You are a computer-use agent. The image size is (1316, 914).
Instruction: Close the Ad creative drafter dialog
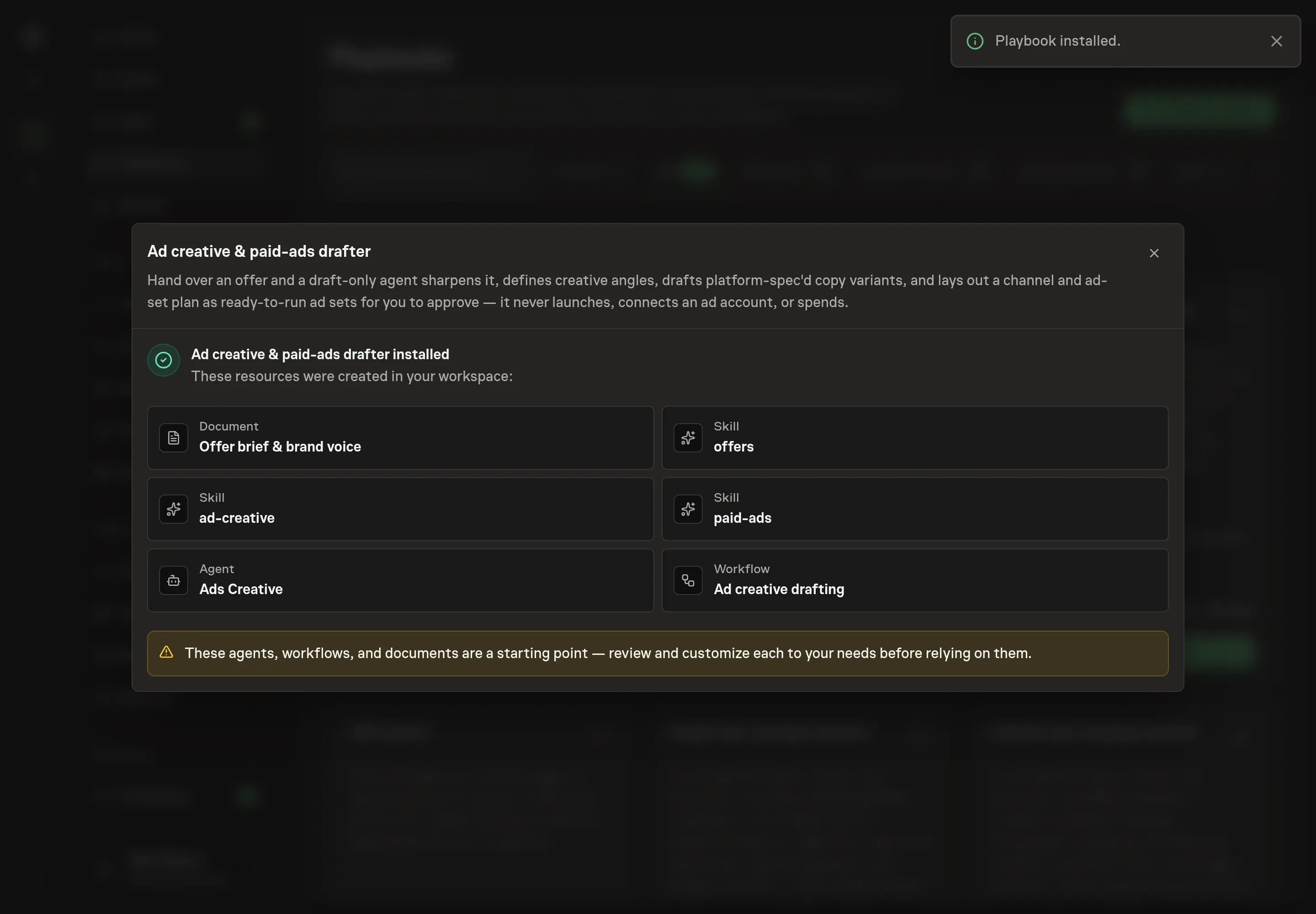click(x=1153, y=253)
